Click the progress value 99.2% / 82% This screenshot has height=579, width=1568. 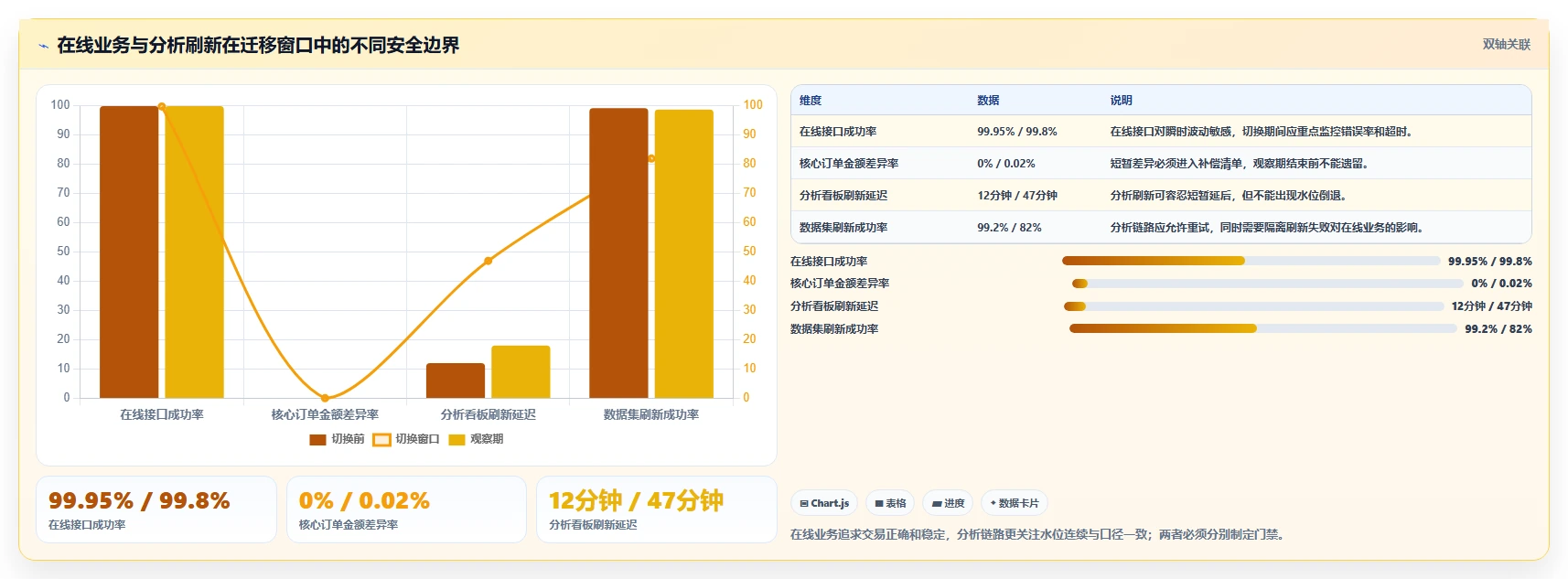[1498, 328]
